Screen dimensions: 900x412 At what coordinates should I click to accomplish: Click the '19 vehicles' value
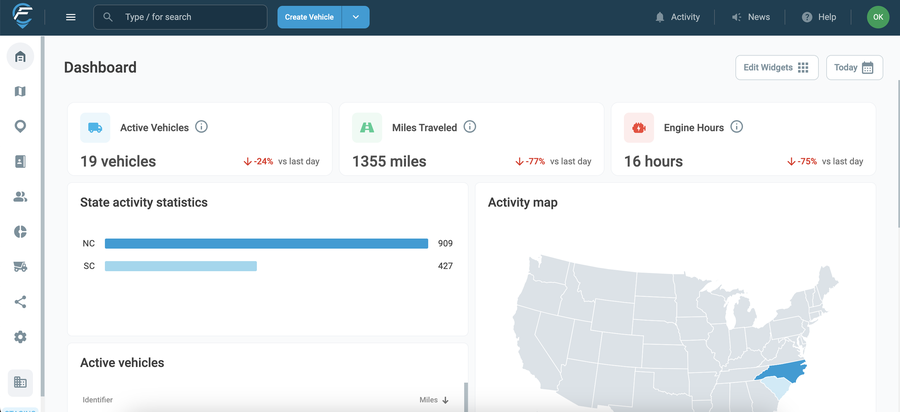(118, 161)
